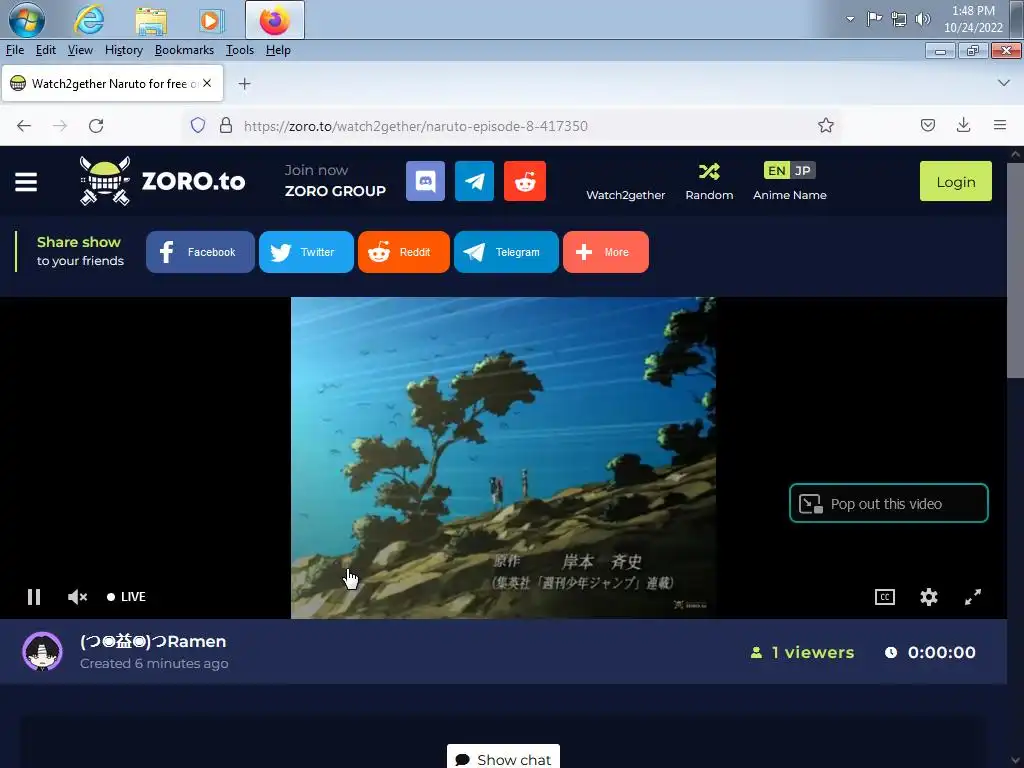This screenshot has width=1024, height=768.
Task: Open system volume tray icon
Action: (923, 19)
